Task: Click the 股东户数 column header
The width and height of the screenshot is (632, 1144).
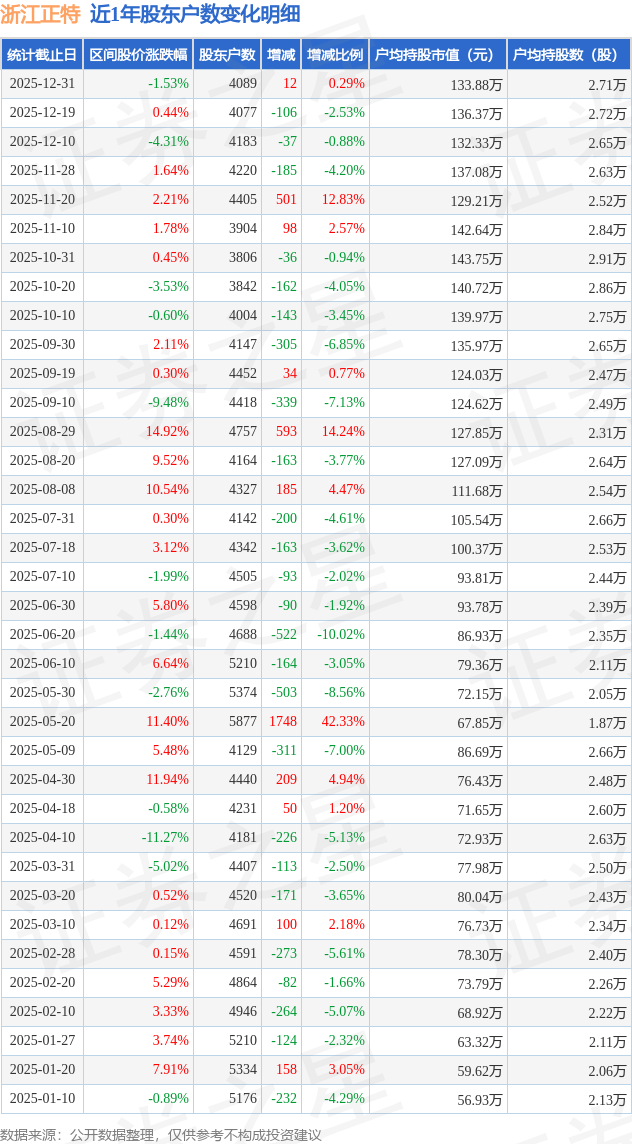Action: (x=227, y=55)
